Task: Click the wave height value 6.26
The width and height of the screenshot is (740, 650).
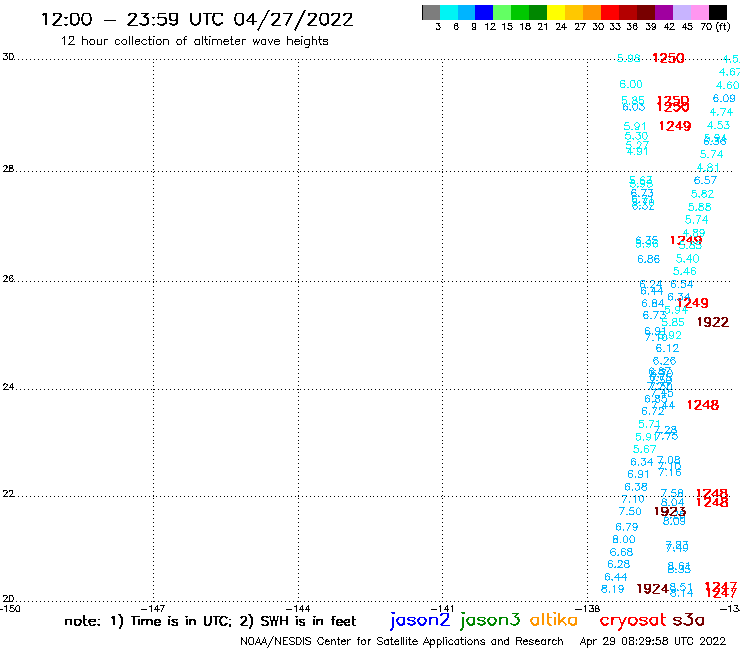Action: pos(664,361)
